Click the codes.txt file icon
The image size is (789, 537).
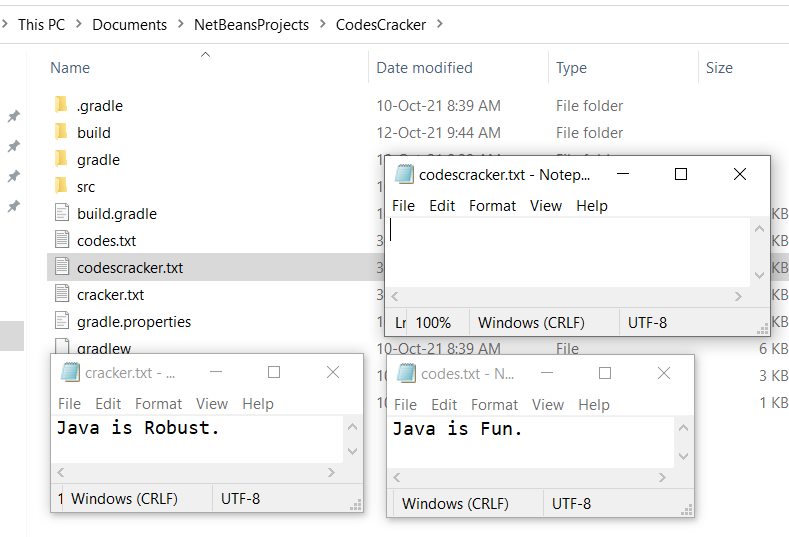61,240
